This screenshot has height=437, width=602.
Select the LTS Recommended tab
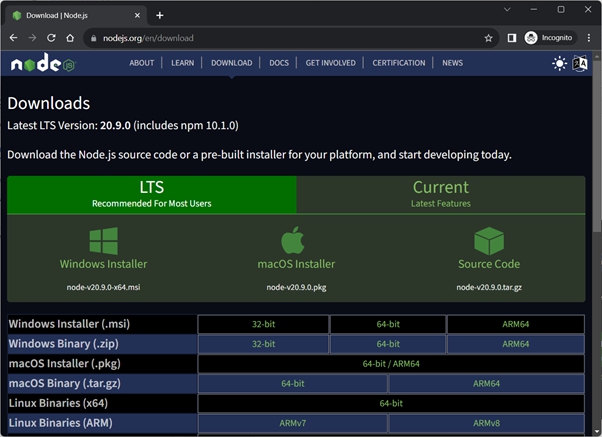(x=152, y=193)
